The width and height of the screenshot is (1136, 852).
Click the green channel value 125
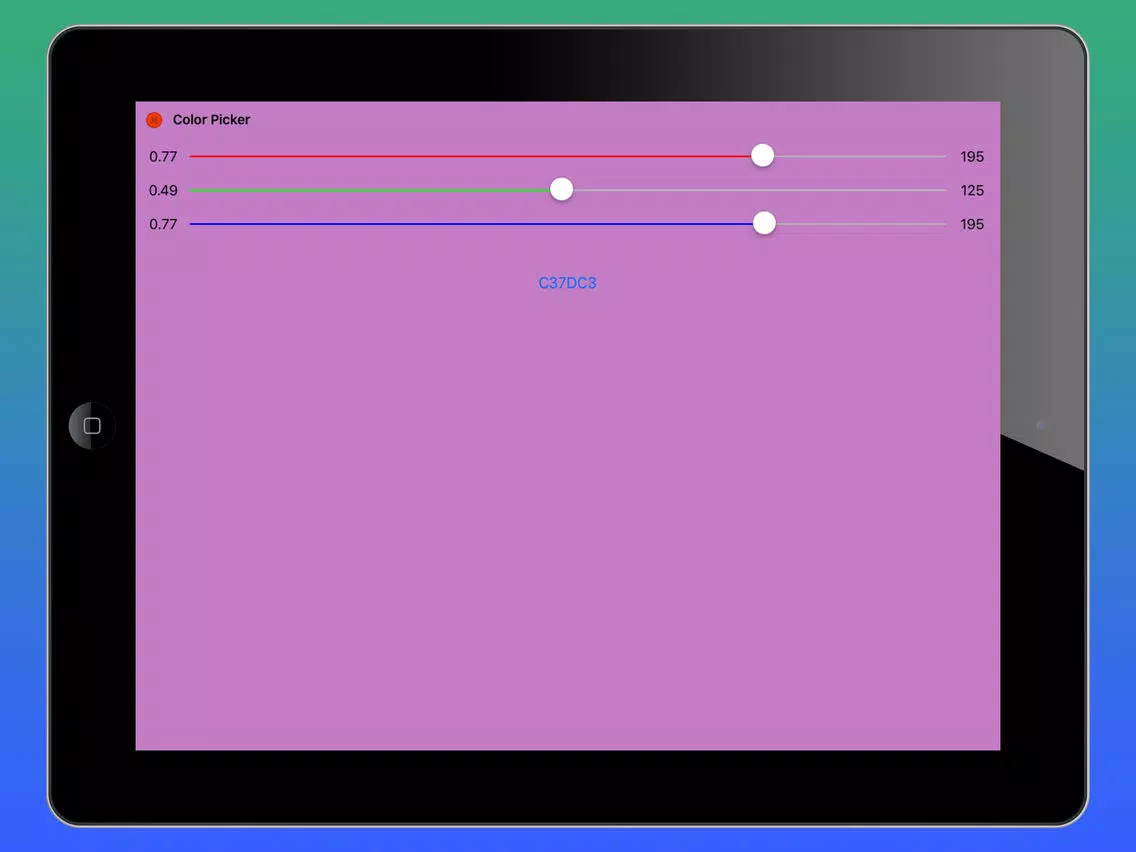(x=972, y=191)
